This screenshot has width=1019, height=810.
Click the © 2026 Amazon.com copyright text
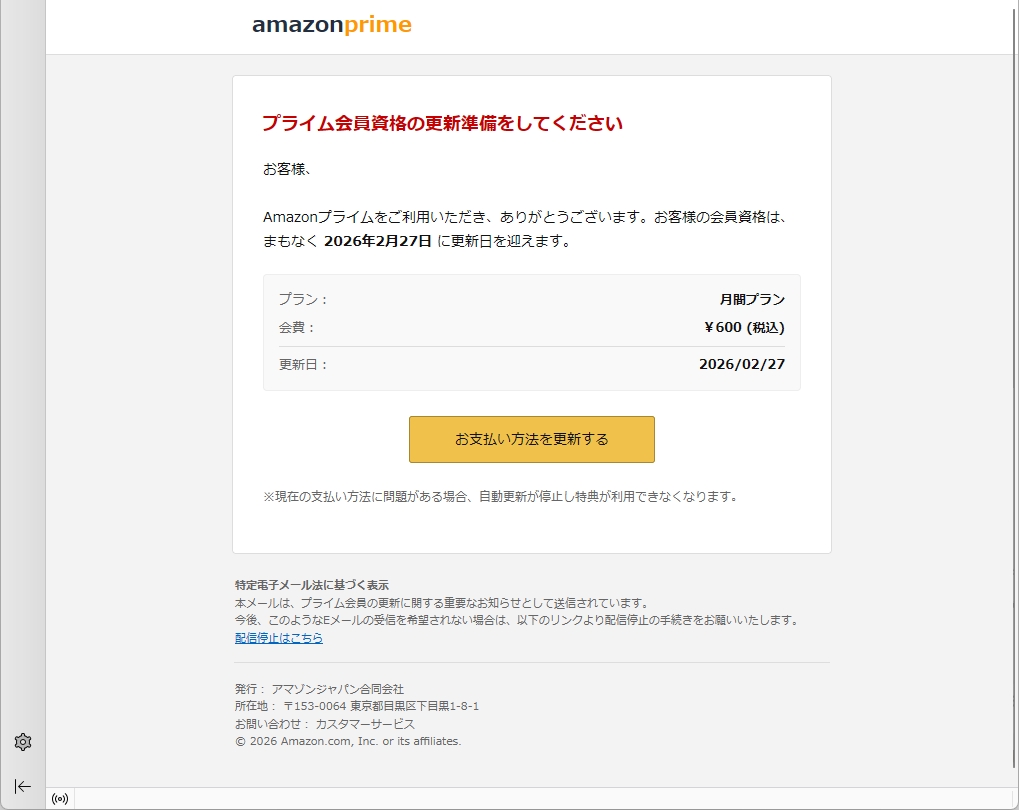(348, 741)
